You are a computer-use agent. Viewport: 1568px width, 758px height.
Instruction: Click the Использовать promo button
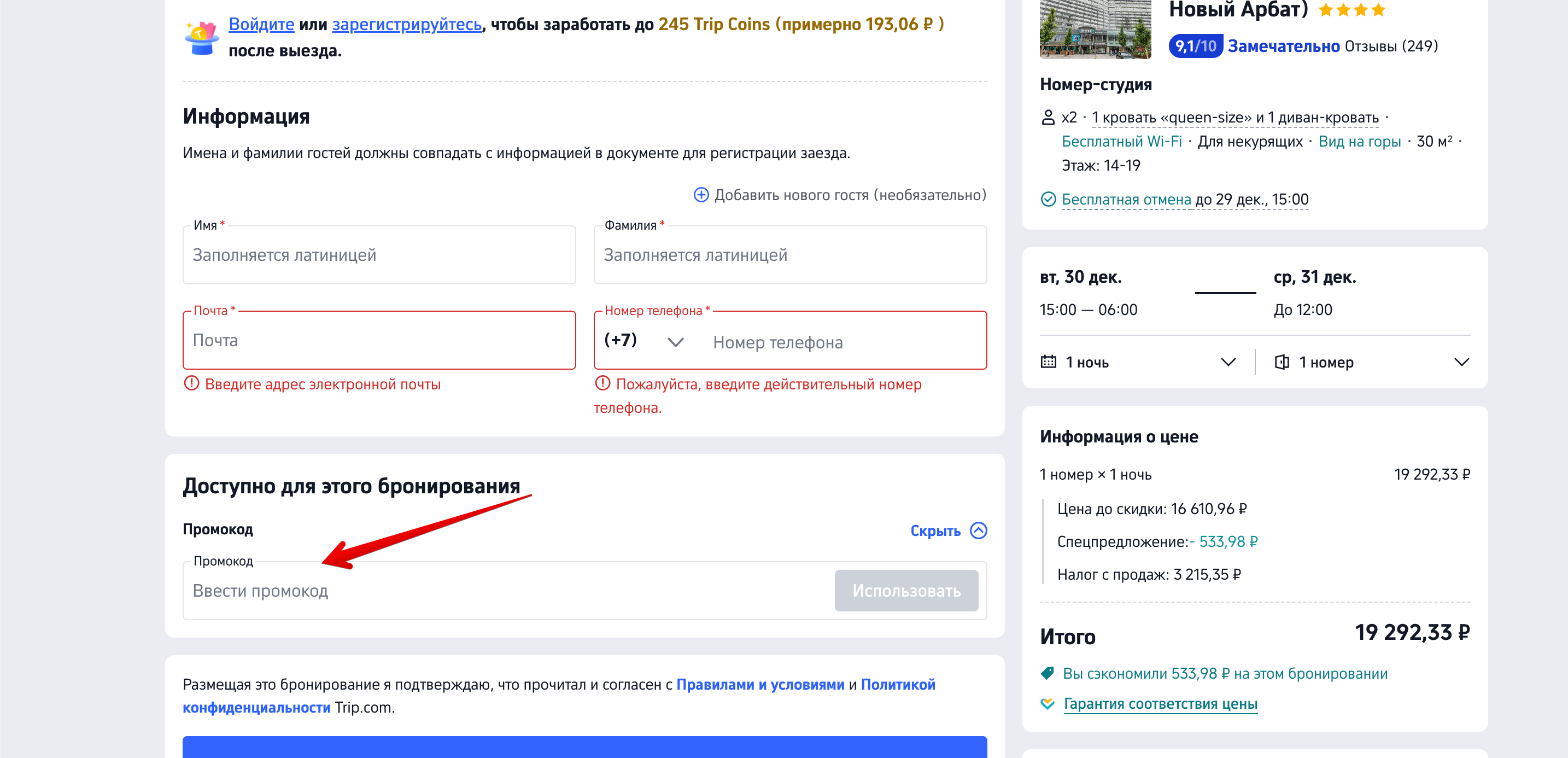tap(906, 590)
